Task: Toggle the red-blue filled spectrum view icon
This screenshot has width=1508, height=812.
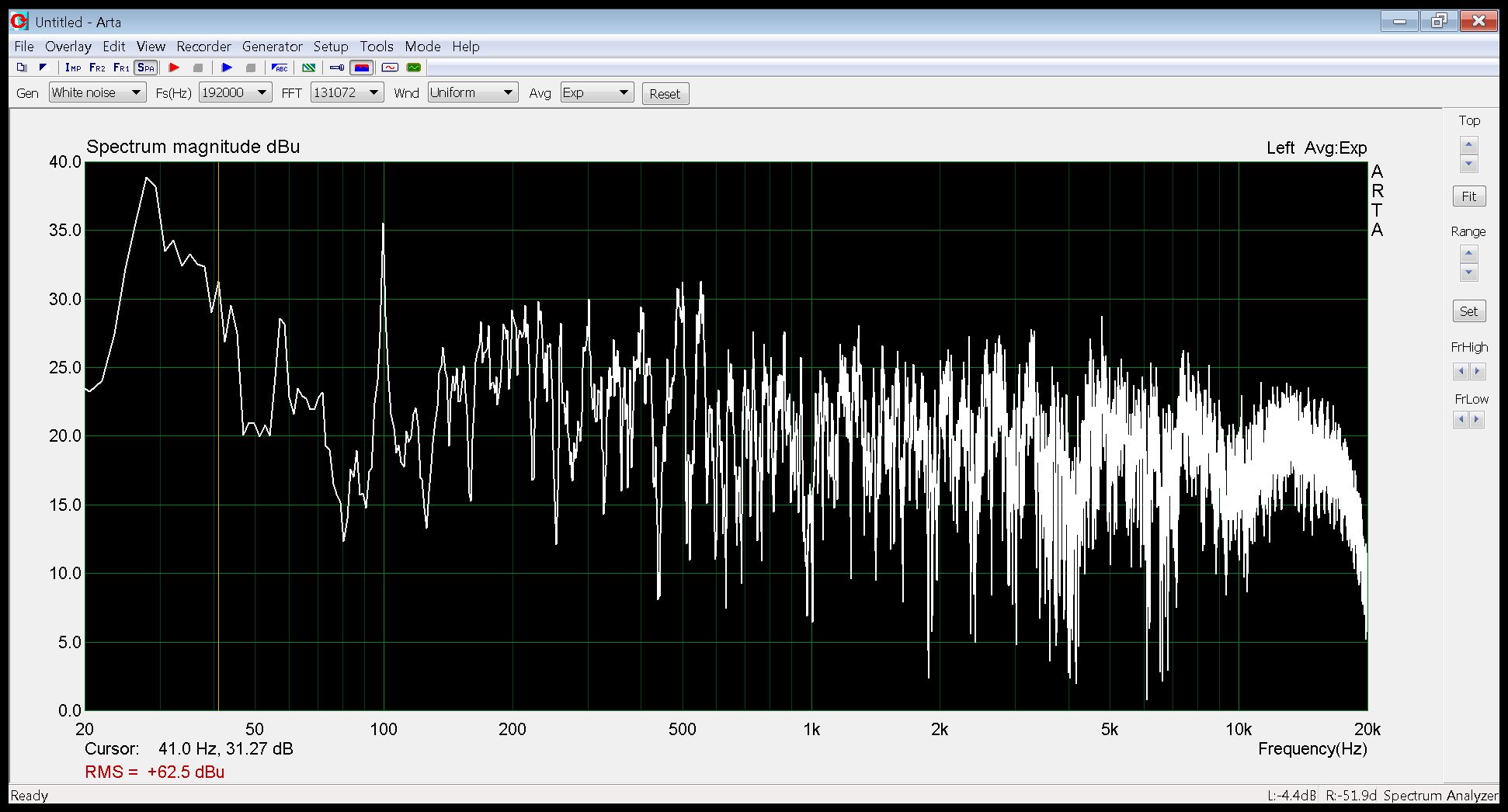Action: coord(361,68)
